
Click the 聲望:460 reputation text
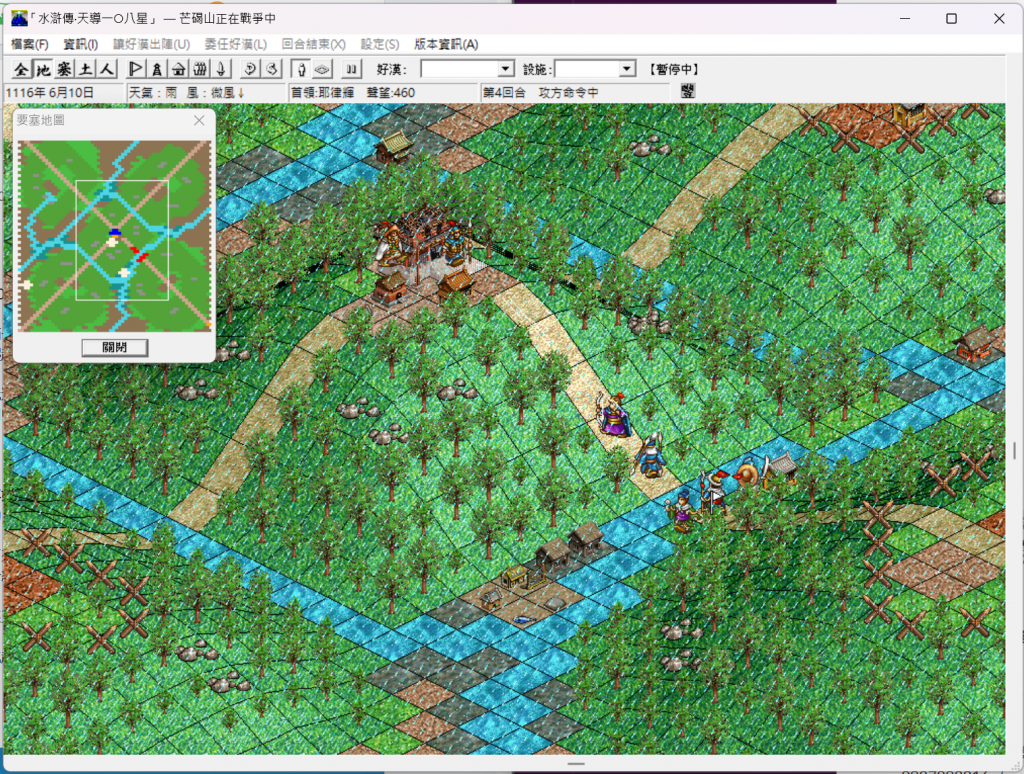tap(391, 93)
